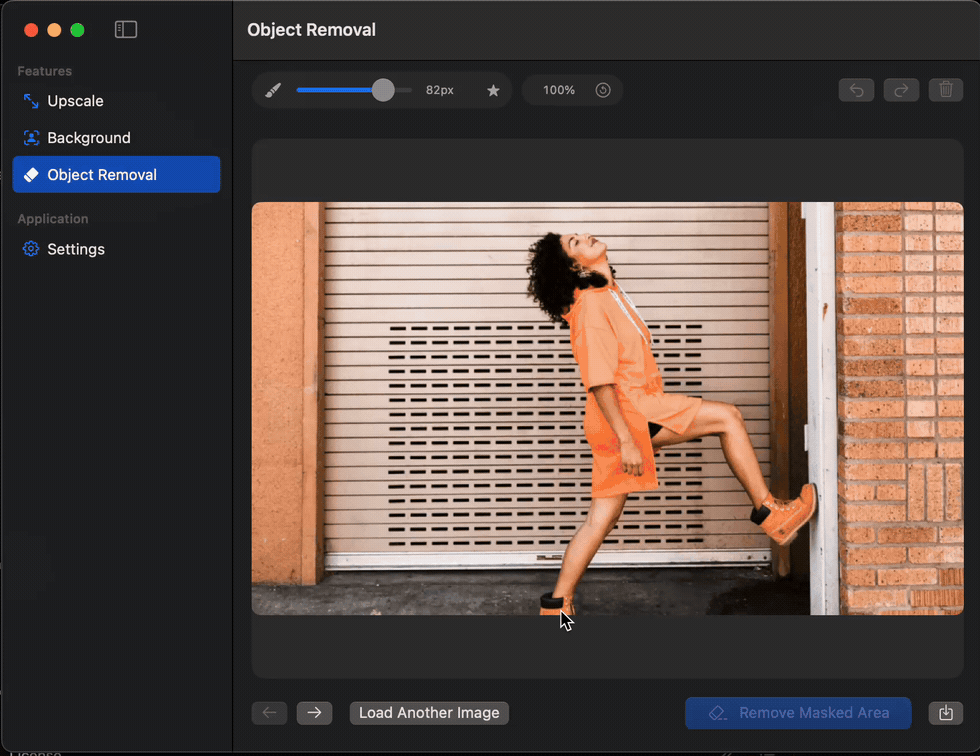Screen dimensions: 980x756
Task: Go to next image with right arrow
Action: pyautogui.click(x=314, y=713)
